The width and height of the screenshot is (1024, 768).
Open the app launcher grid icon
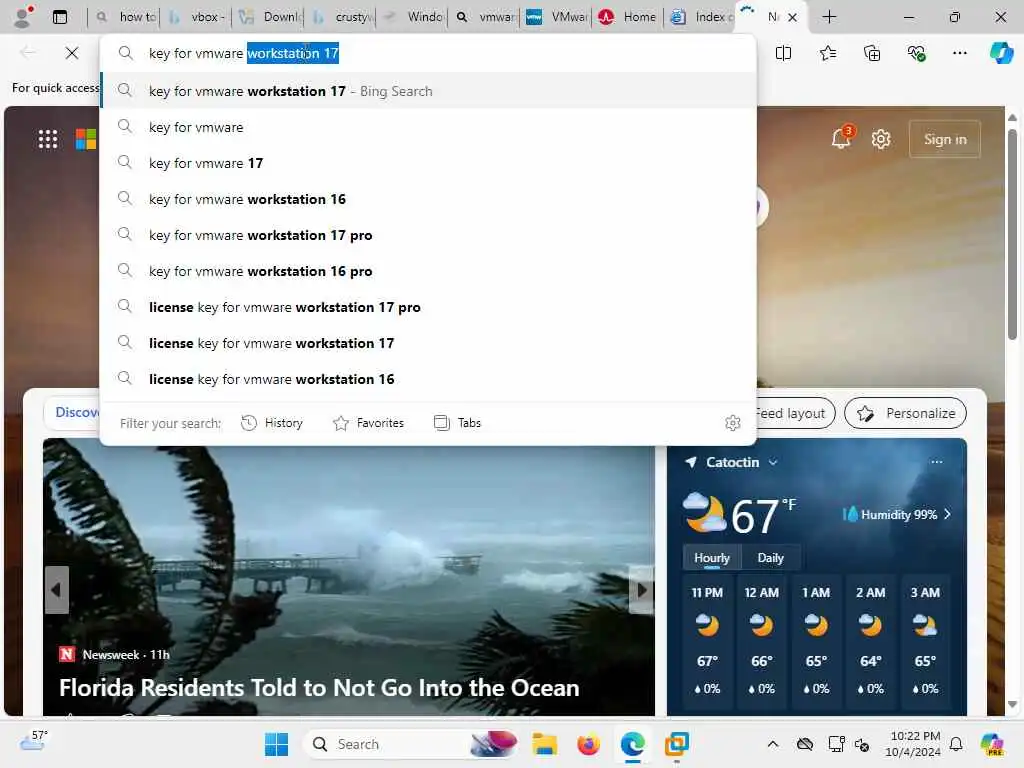(x=48, y=139)
